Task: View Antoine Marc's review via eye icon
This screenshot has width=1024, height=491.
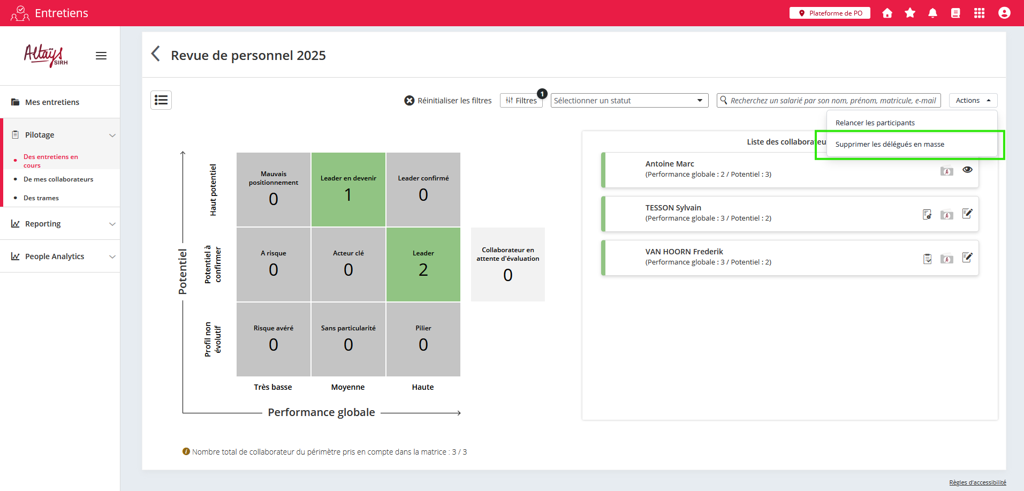Action: tap(967, 170)
